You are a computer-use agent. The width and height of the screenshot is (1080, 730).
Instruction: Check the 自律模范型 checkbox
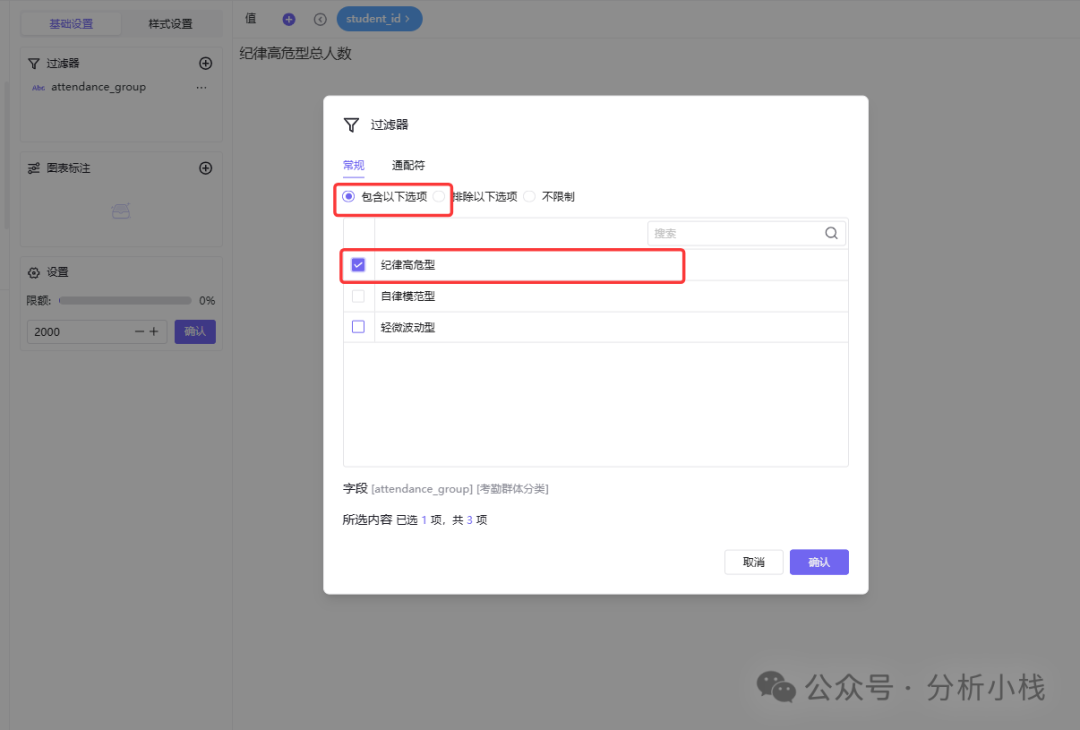(358, 296)
